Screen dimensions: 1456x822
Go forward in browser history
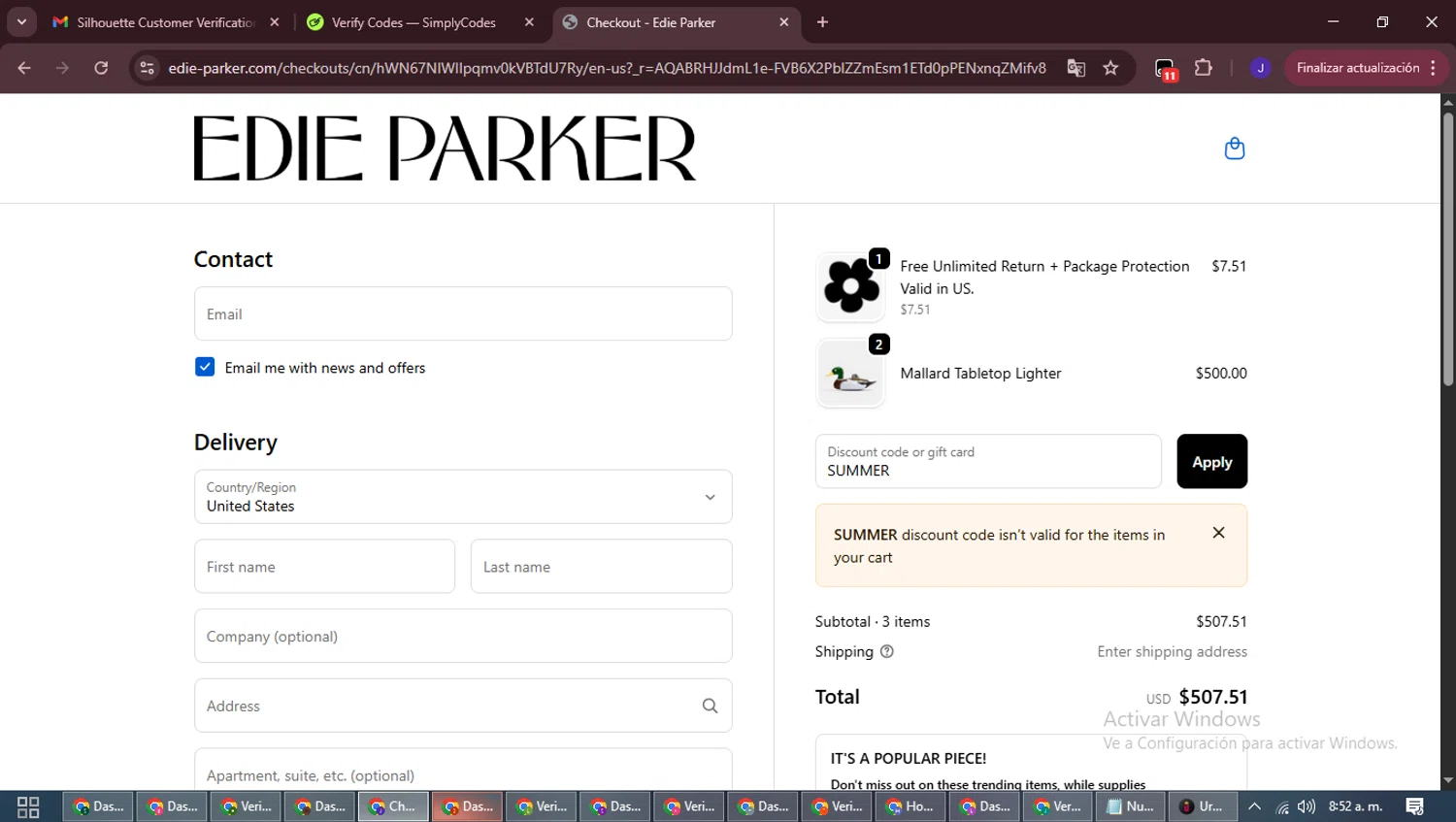(x=62, y=68)
